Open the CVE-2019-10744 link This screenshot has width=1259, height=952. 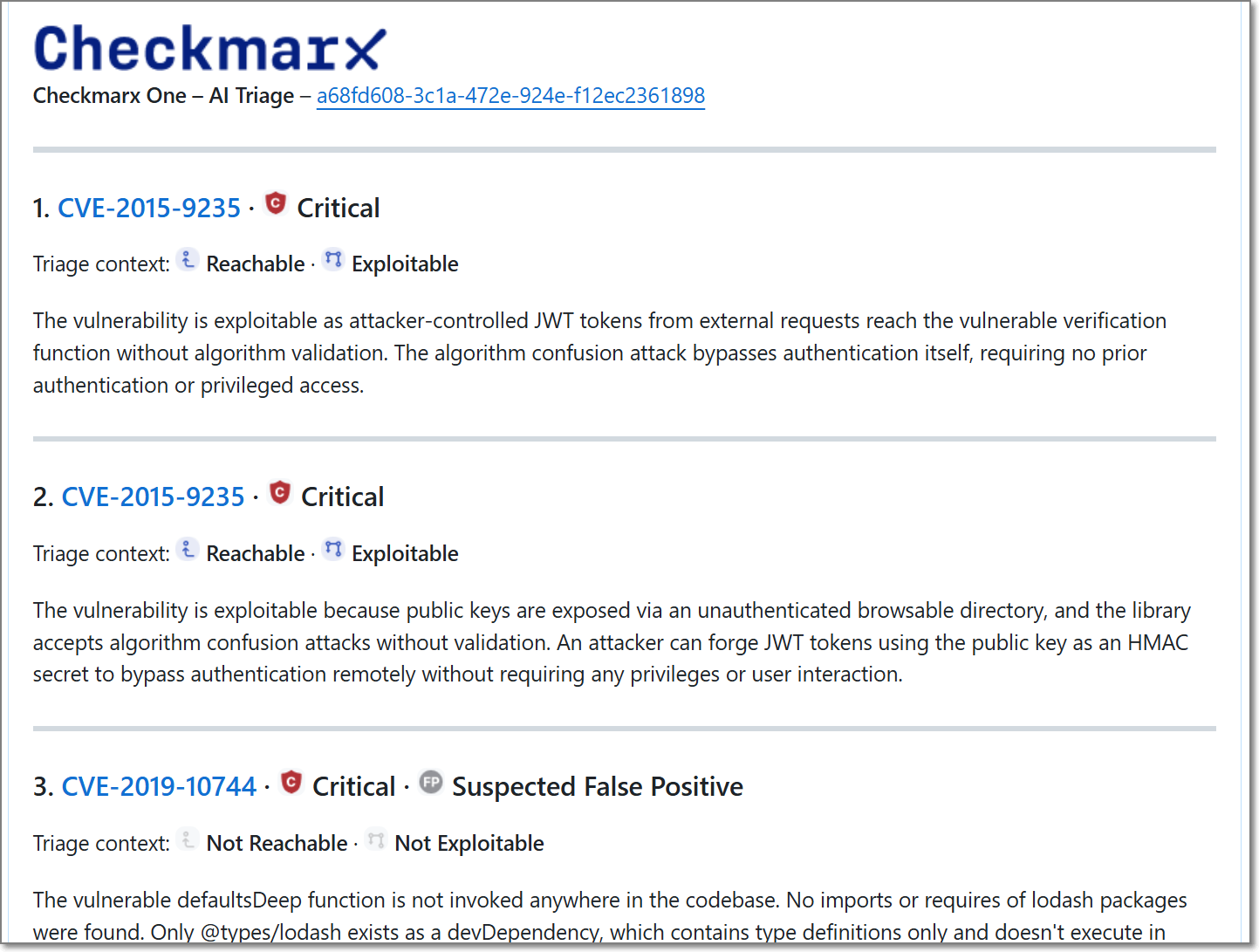point(160,786)
